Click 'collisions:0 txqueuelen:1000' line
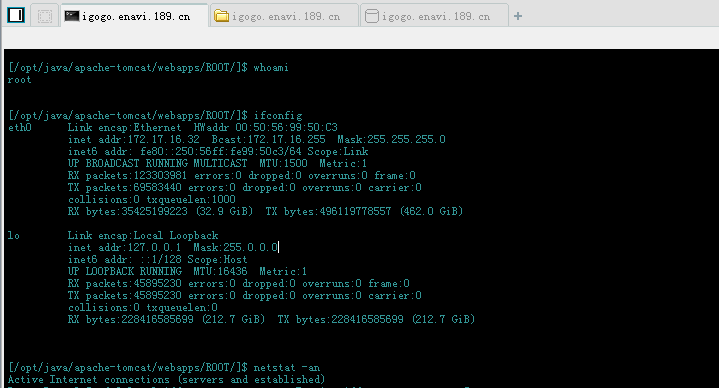Image resolution: width=719 pixels, height=388 pixels. coord(152,200)
